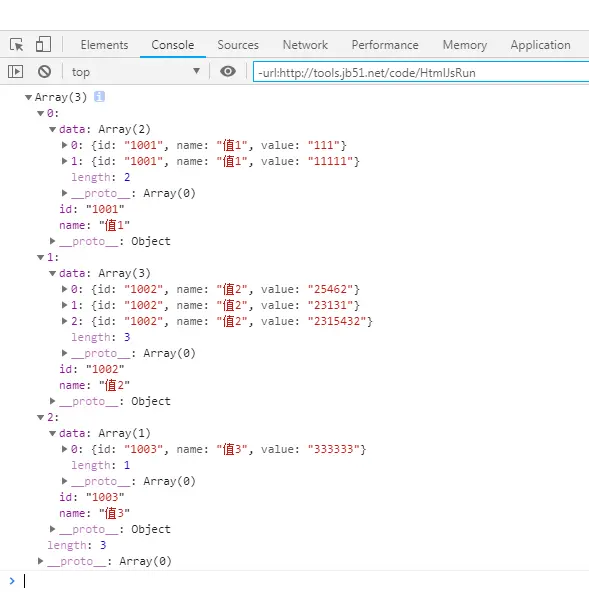Focus the console prompt input line
This screenshot has height=614, width=589.
tap(305, 581)
